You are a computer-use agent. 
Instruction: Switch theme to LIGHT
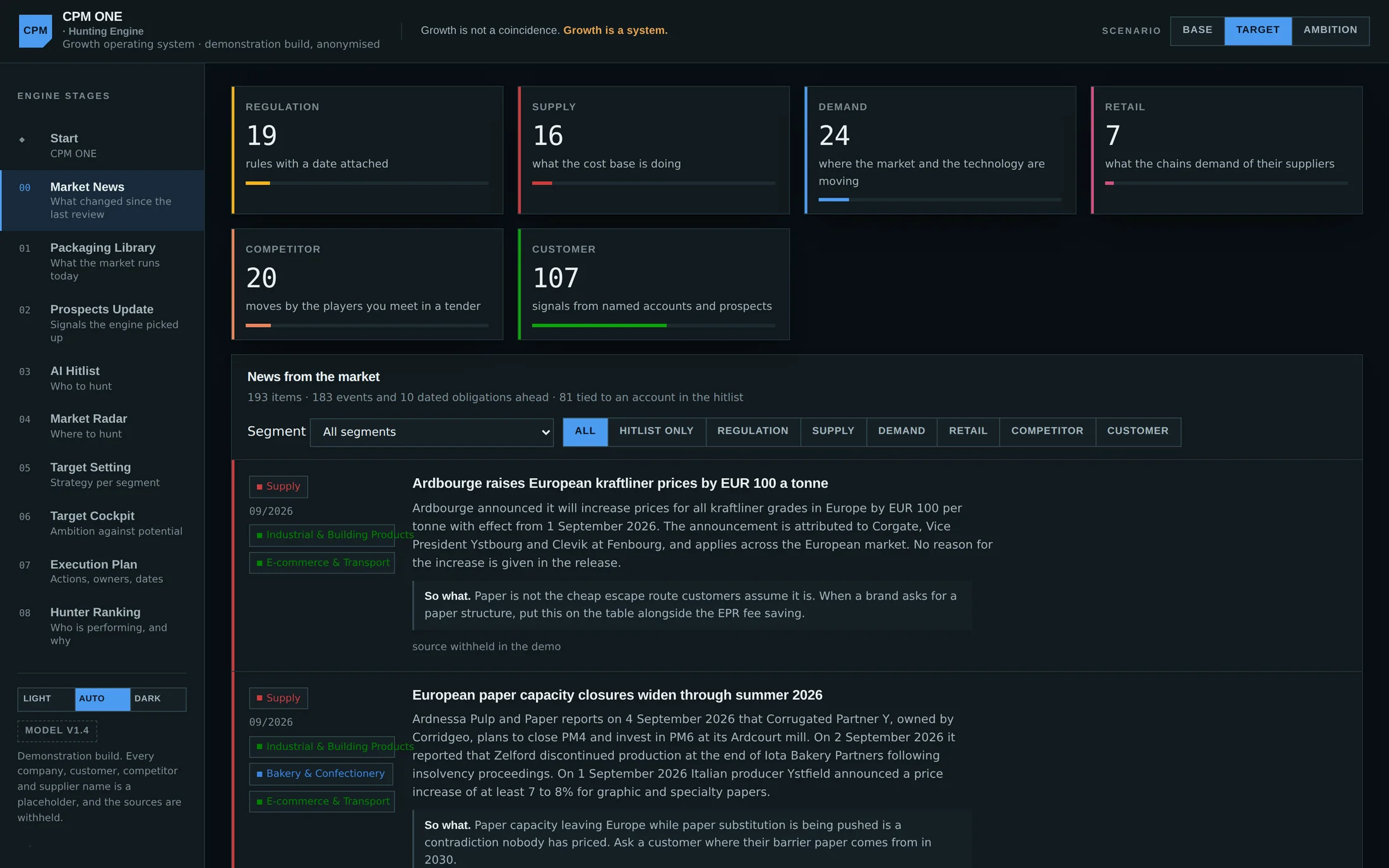pyautogui.click(x=46, y=699)
